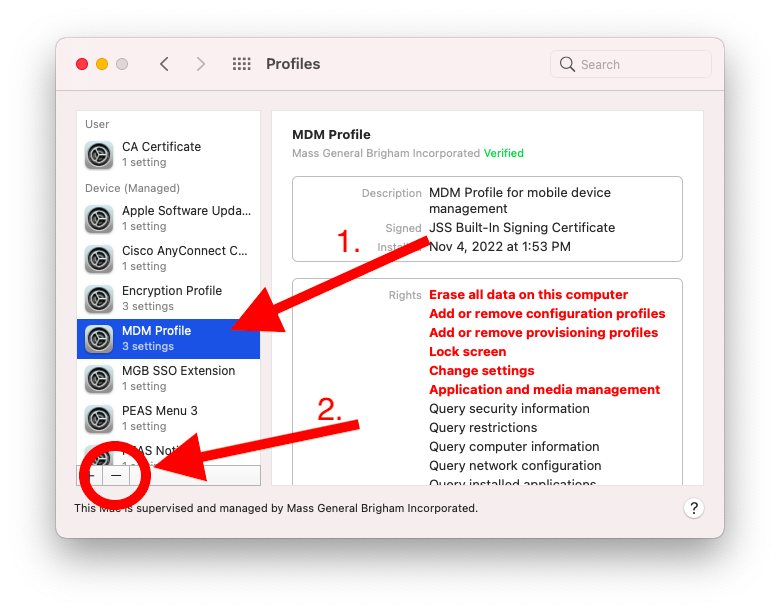Click the Apple Software Upda... row label
Viewport: 780px width, 612px height.
click(x=187, y=210)
